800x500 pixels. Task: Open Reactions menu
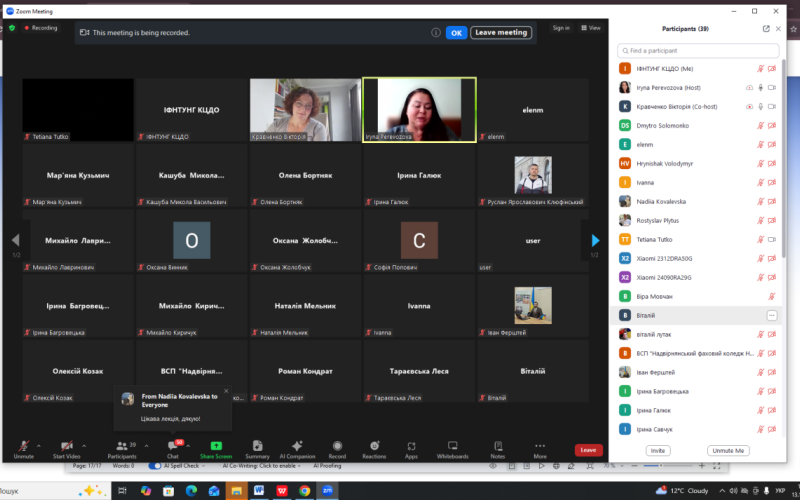tap(374, 449)
